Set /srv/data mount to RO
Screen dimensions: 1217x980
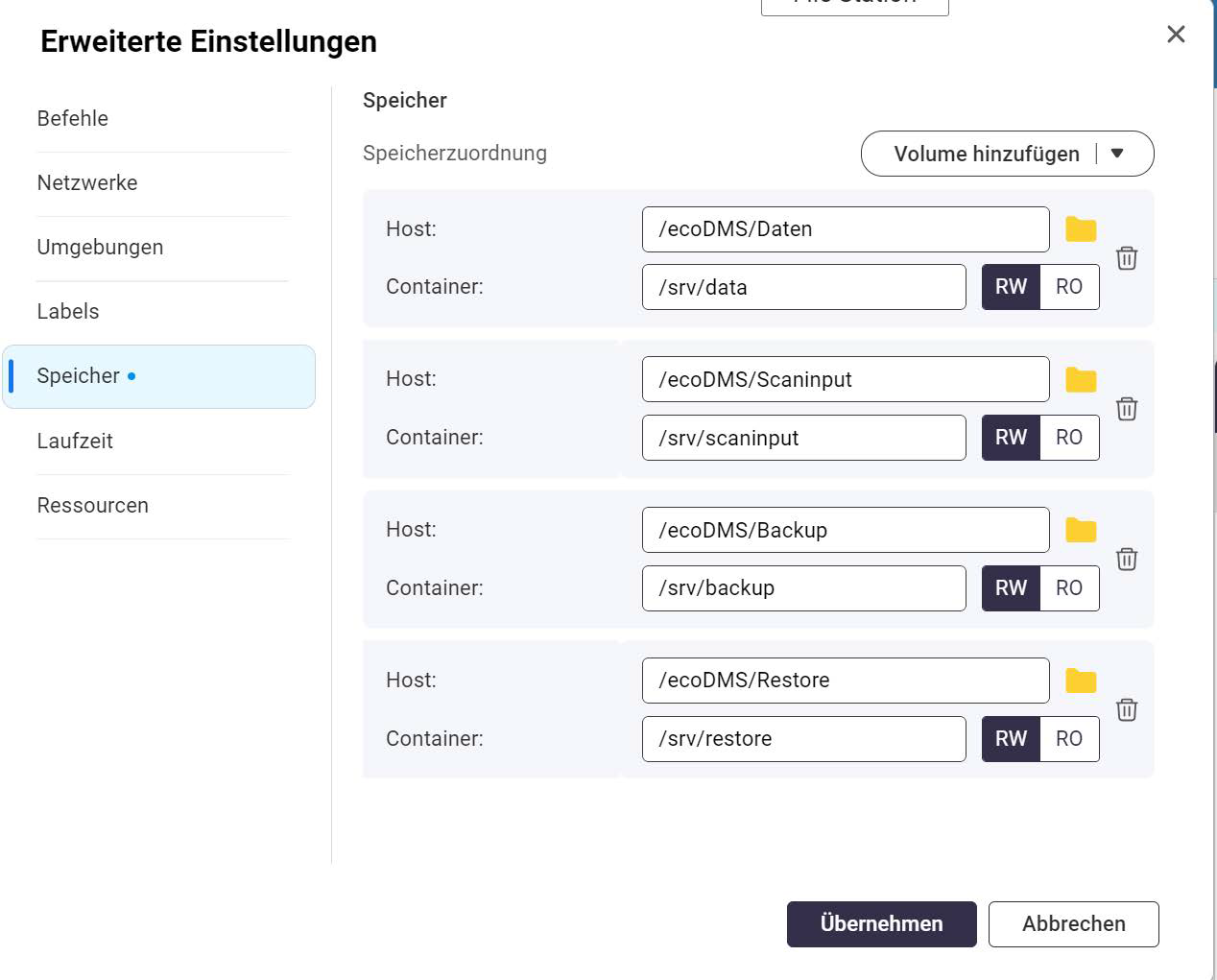click(1069, 287)
